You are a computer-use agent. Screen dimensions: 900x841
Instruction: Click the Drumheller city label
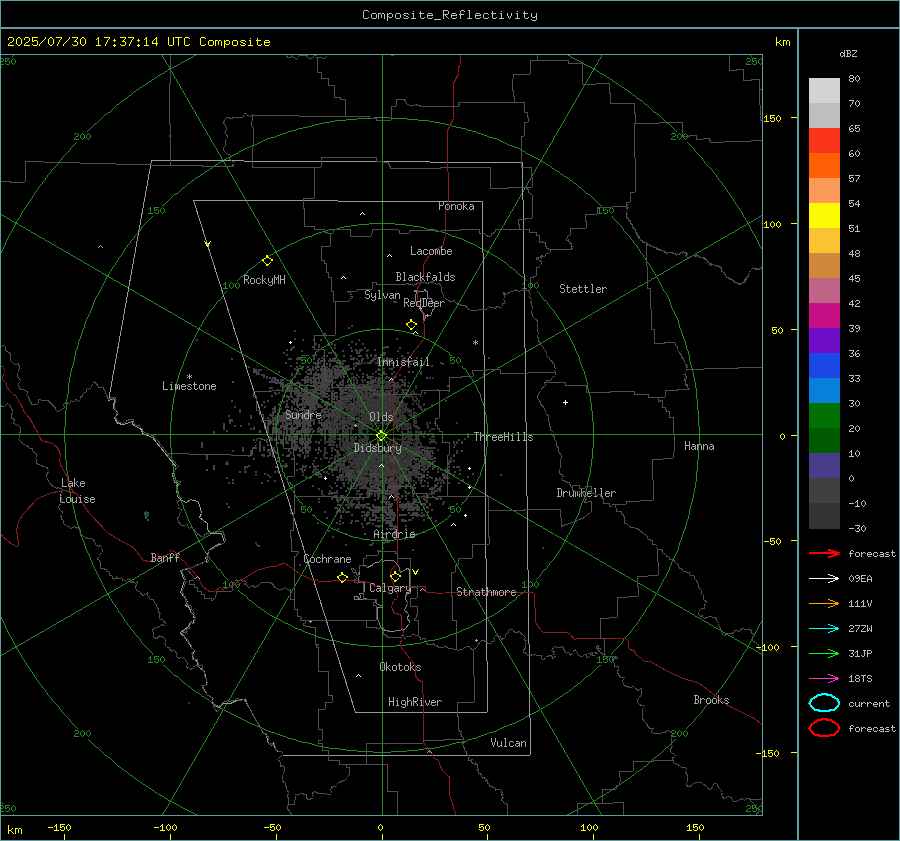pyautogui.click(x=586, y=493)
